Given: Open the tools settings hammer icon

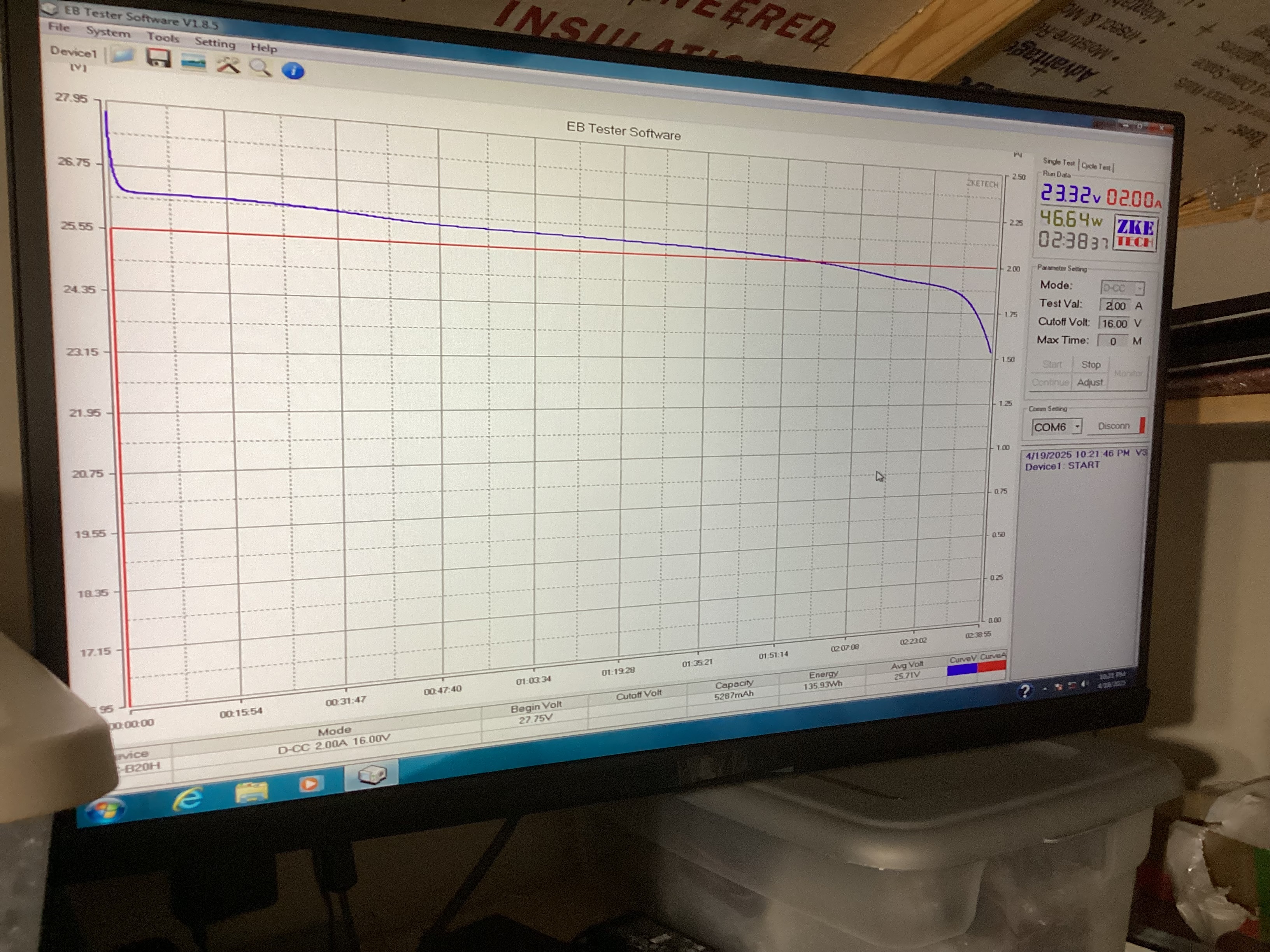Looking at the screenshot, I should pyautogui.click(x=228, y=65).
